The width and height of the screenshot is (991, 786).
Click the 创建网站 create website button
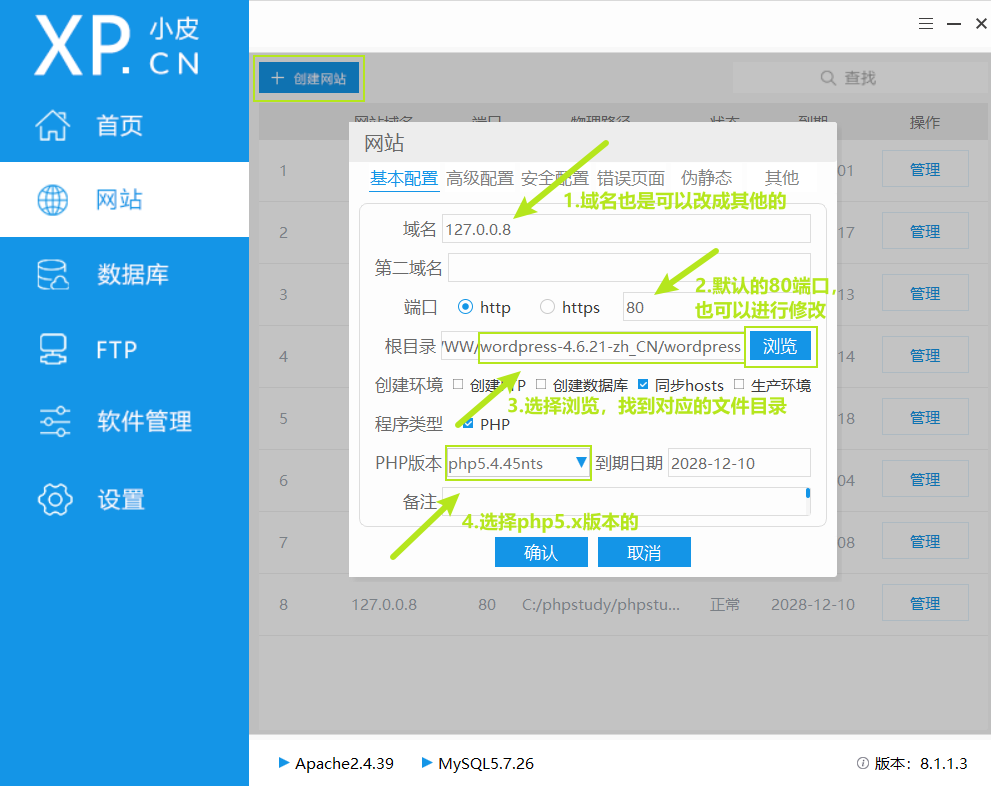(309, 77)
